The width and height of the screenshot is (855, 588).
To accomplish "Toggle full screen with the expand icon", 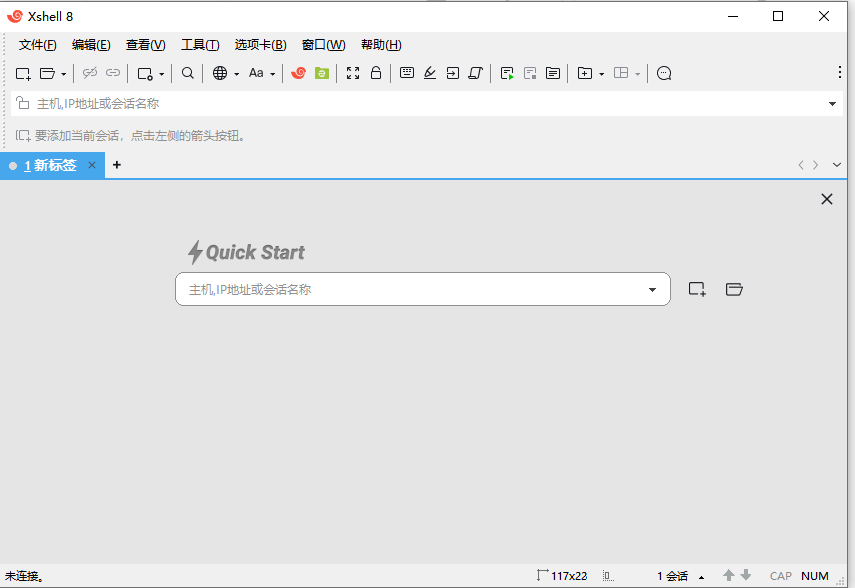I will (x=353, y=73).
